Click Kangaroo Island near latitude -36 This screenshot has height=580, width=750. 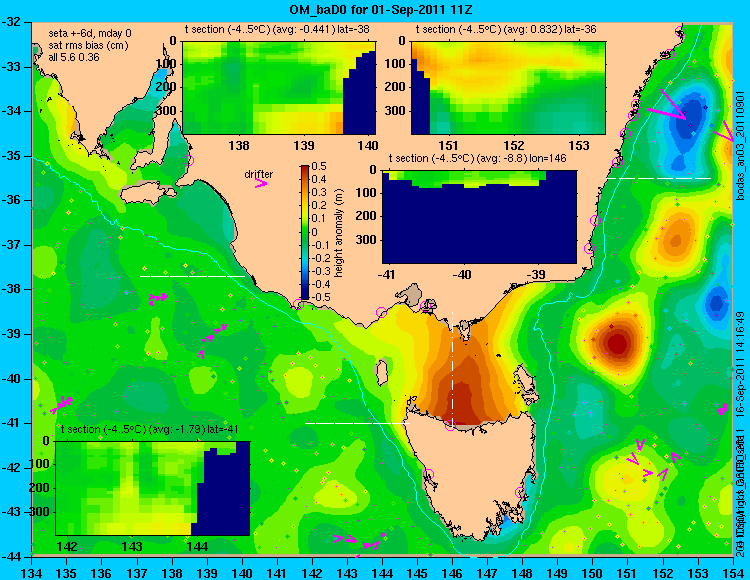tap(148, 194)
